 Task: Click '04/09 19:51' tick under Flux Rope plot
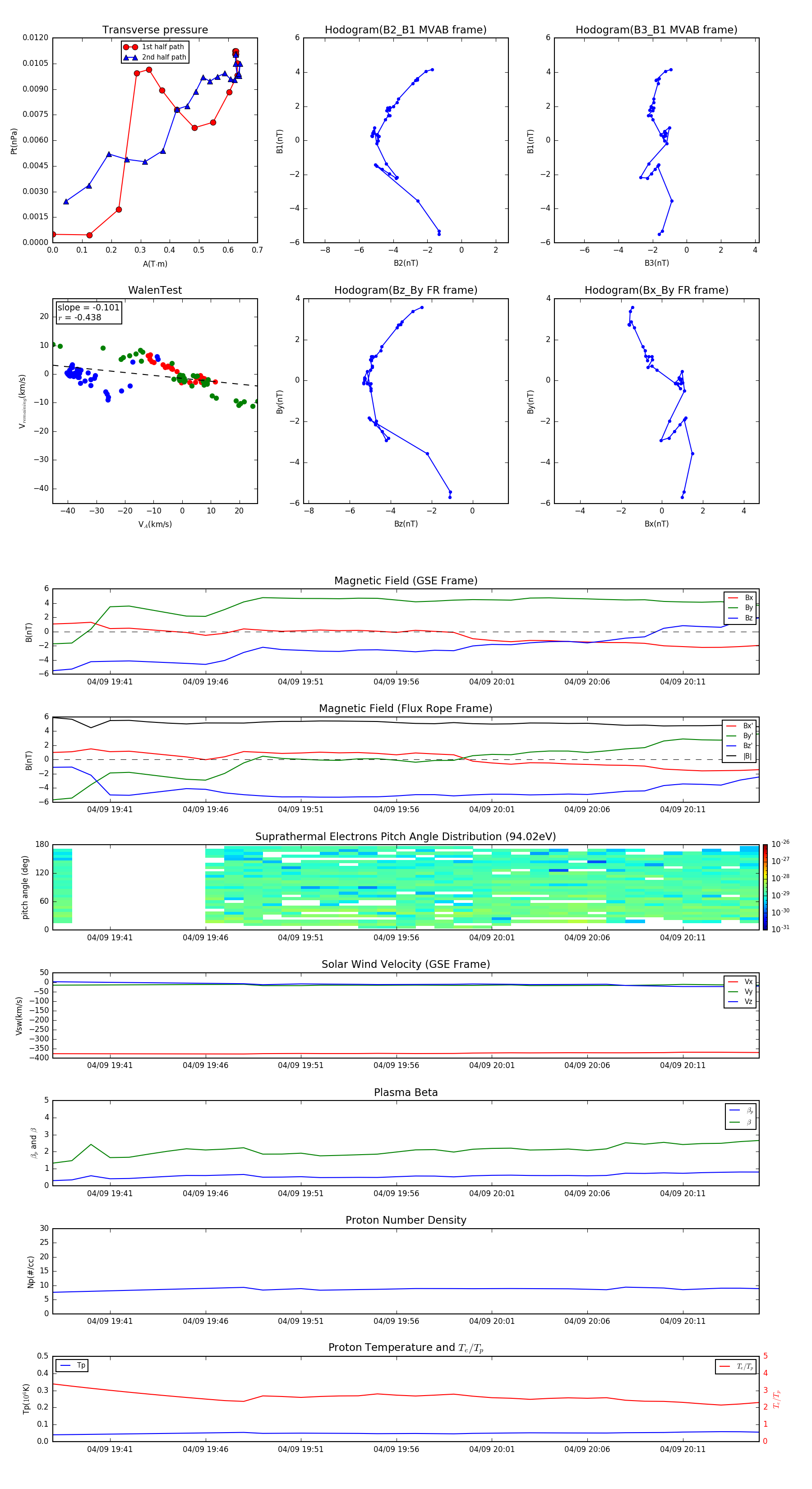pyautogui.click(x=300, y=810)
